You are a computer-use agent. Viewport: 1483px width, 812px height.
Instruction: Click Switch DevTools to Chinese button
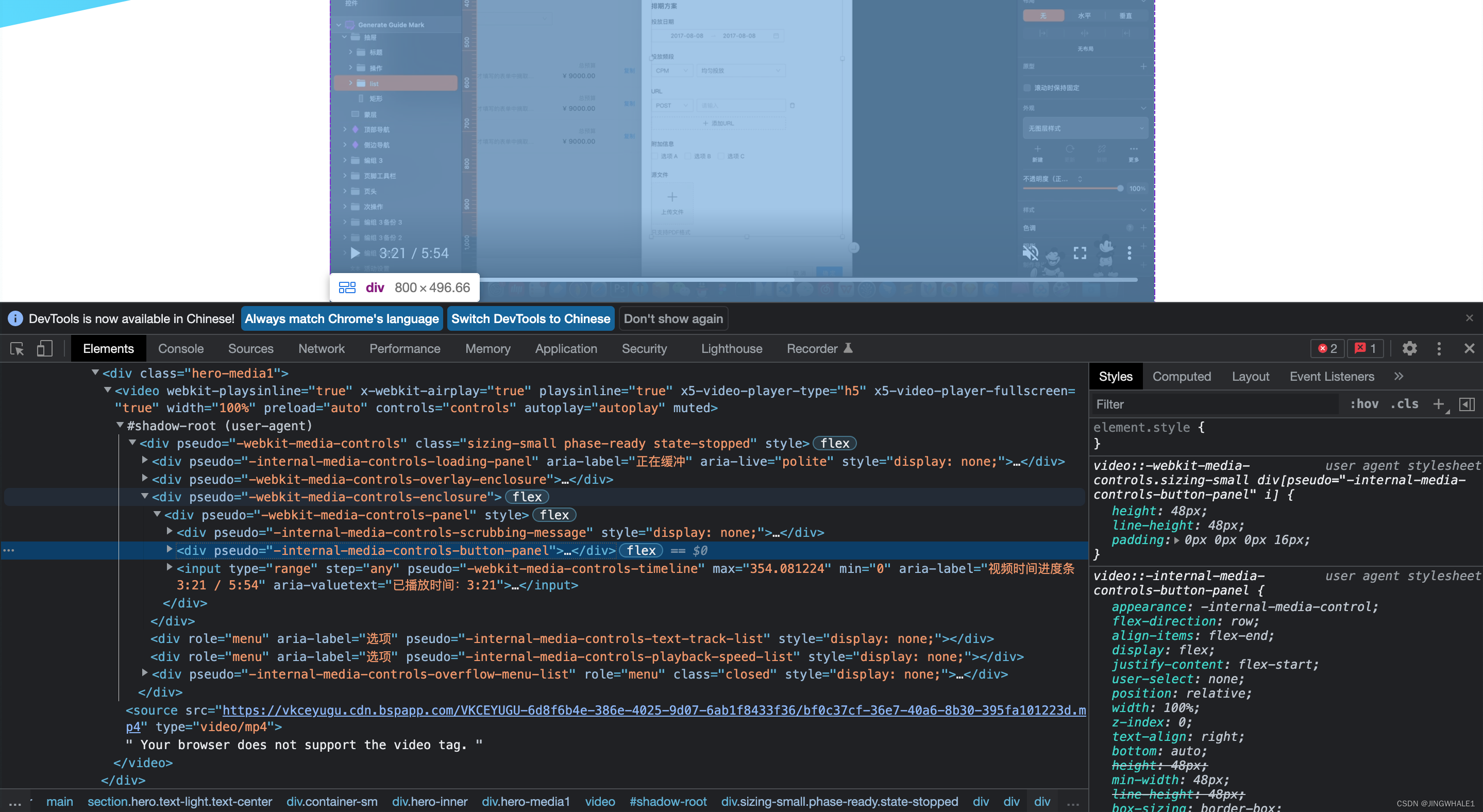tap(530, 319)
